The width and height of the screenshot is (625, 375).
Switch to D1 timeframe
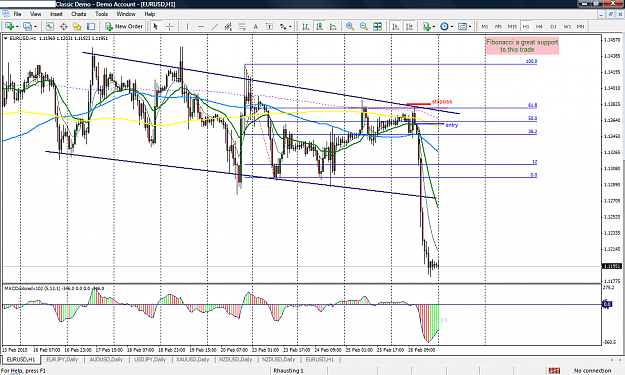553,26
